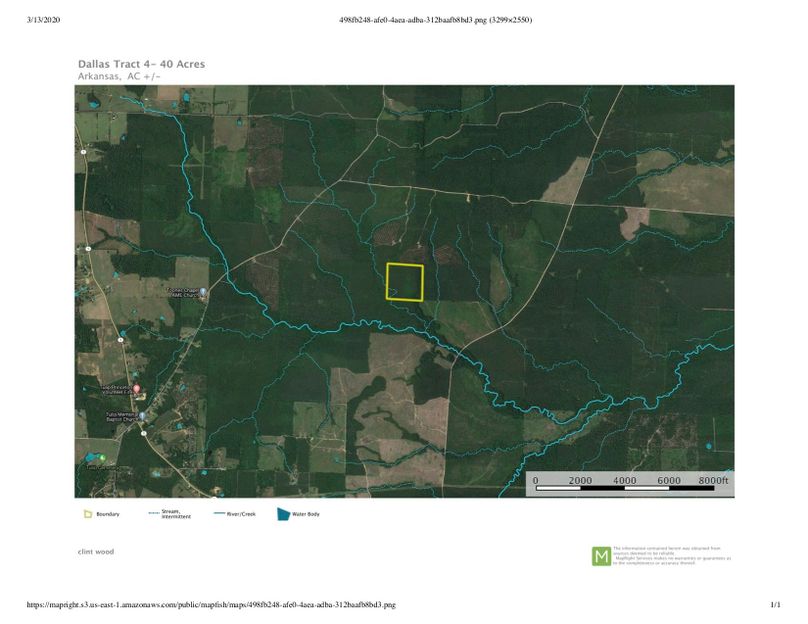Click the yellow Boundary legend icon
Viewport: 808px width, 624px height.
pos(86,514)
